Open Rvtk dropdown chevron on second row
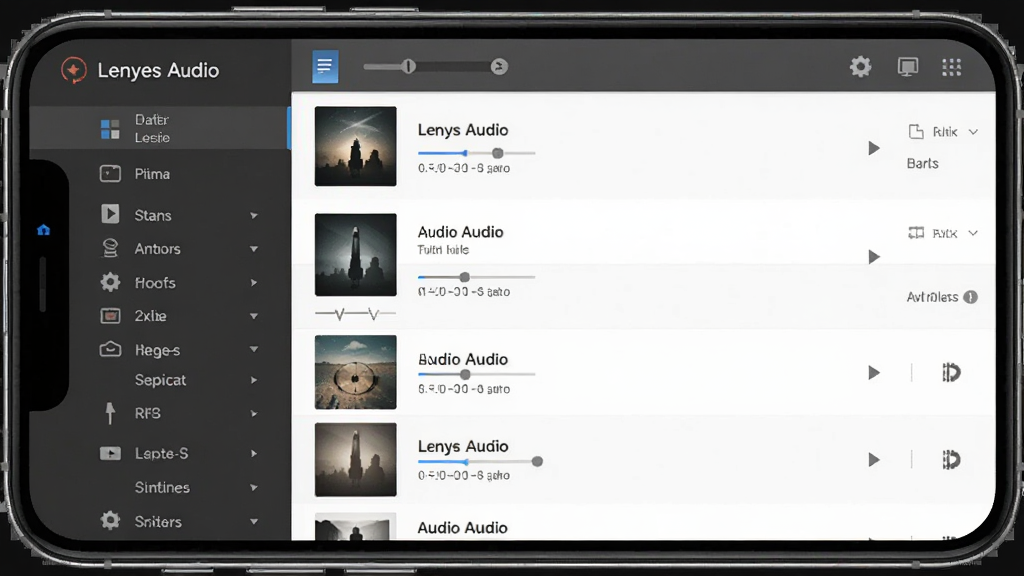This screenshot has height=576, width=1024. click(973, 233)
